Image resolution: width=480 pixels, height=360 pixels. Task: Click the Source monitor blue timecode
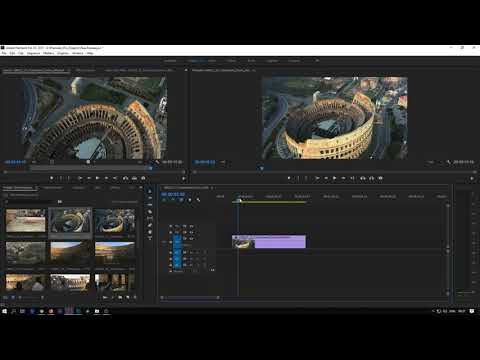15,162
